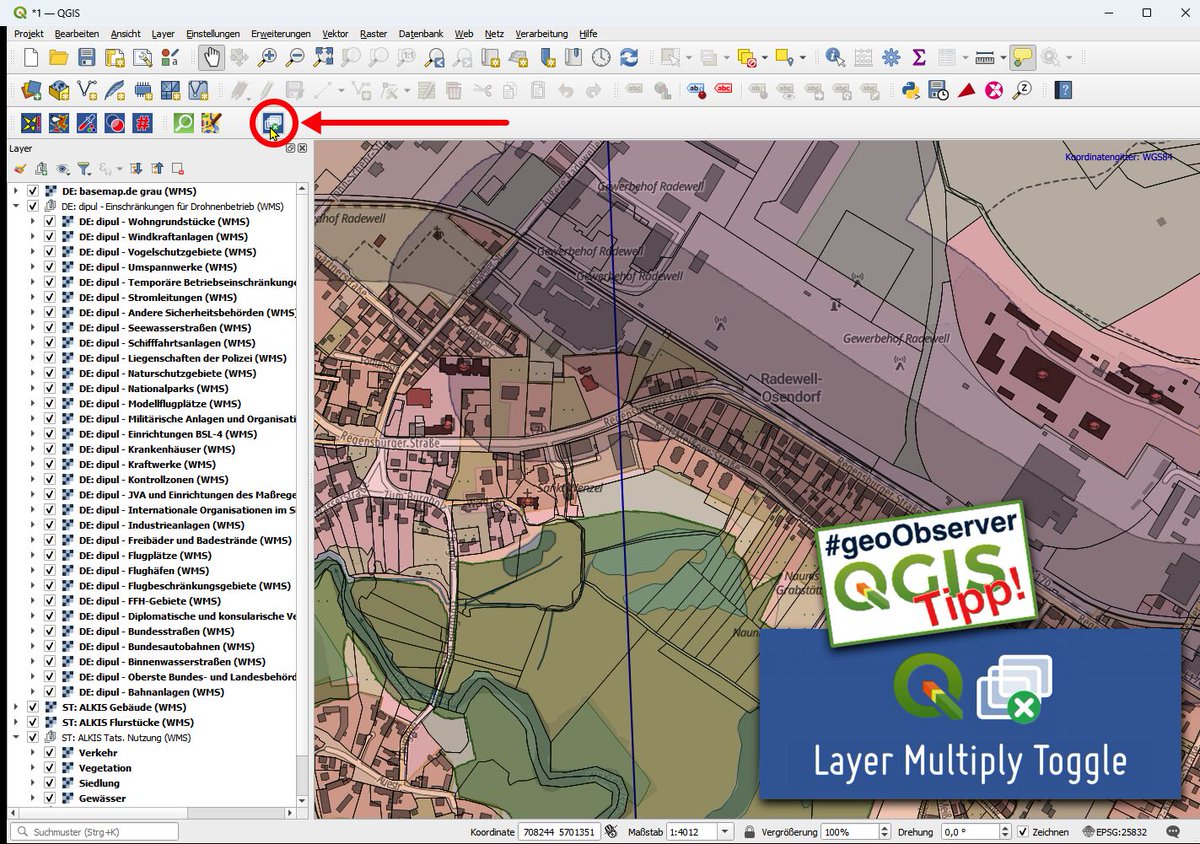Toggle the Zeichnen render checkbox

pos(1022,832)
